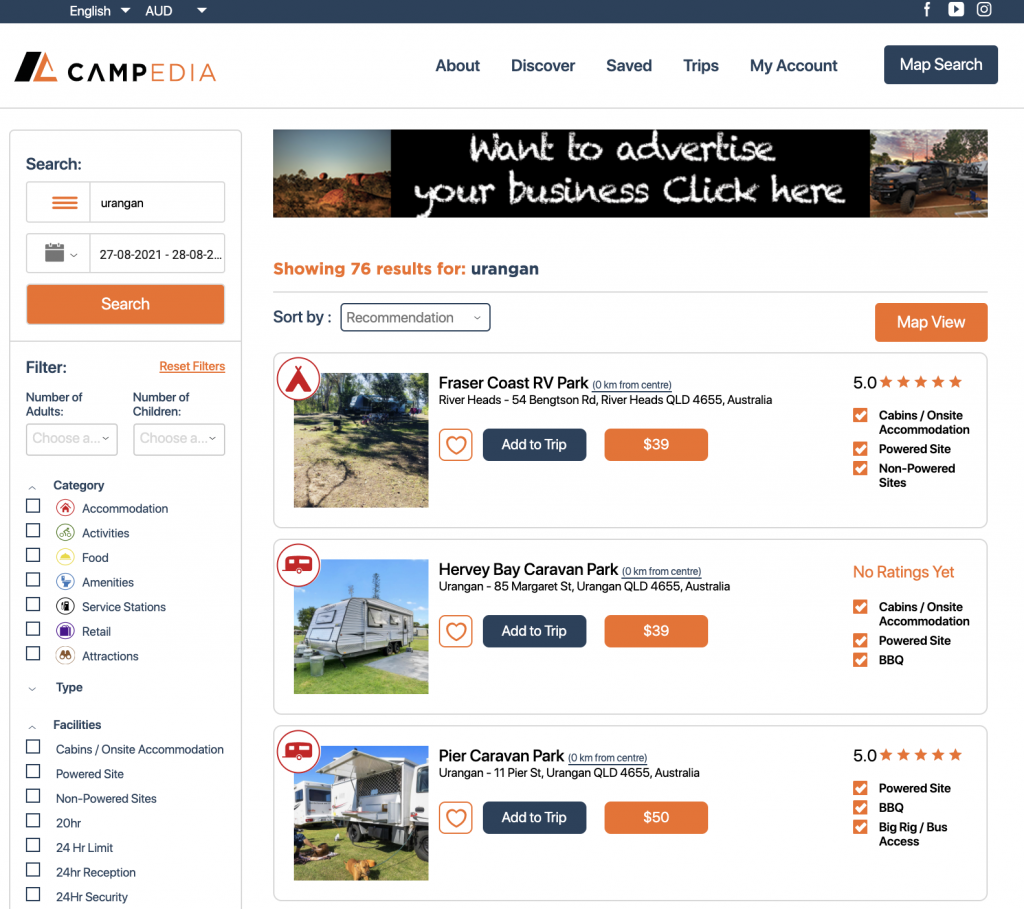The height and width of the screenshot is (909, 1024).
Task: Open the Number of Adults dropdown
Action: [x=72, y=439]
